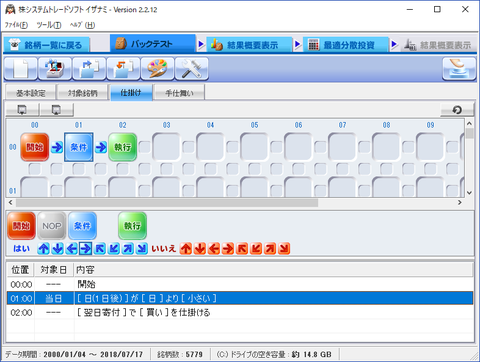Open the grayed-out 結果概要表示 tab
The image size is (480, 362).
click(439, 45)
